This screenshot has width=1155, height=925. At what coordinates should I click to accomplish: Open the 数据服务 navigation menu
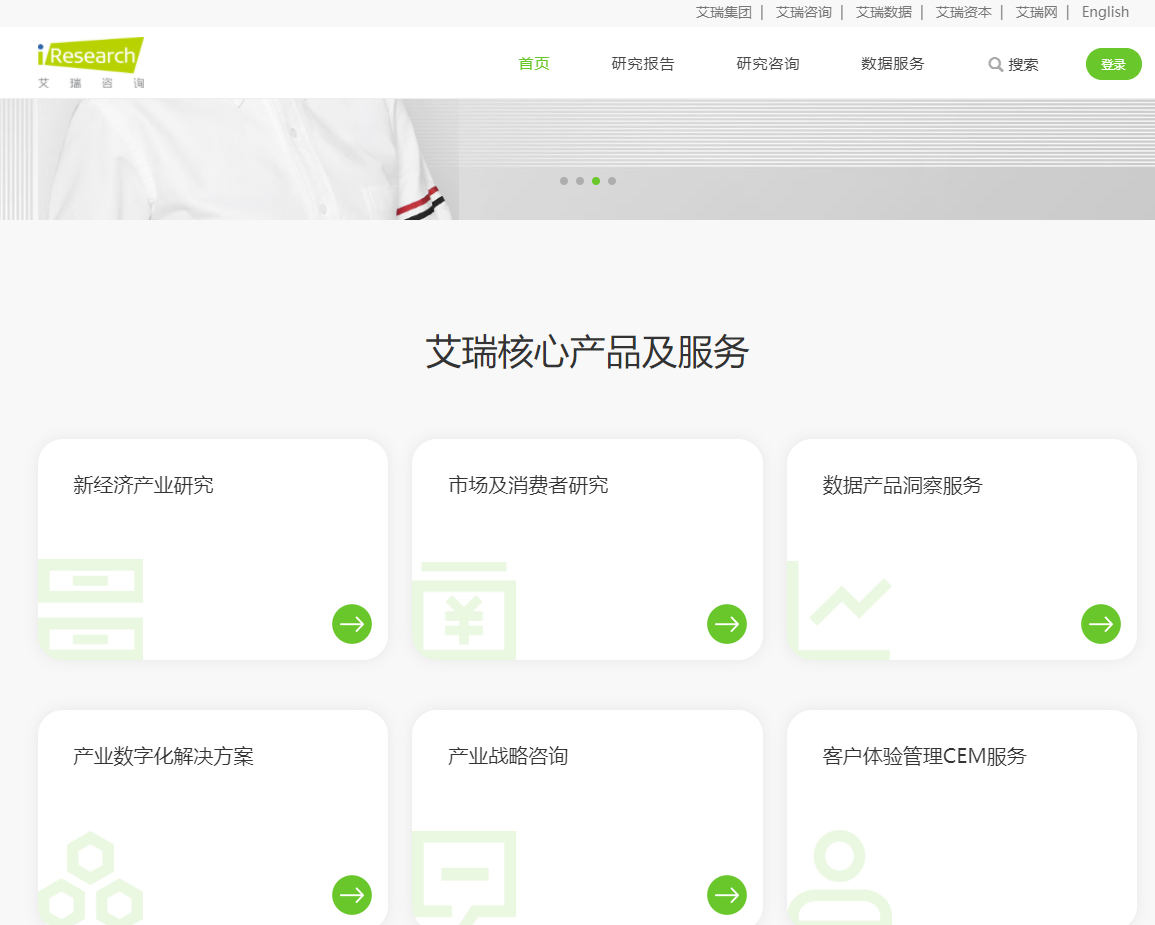coord(892,64)
